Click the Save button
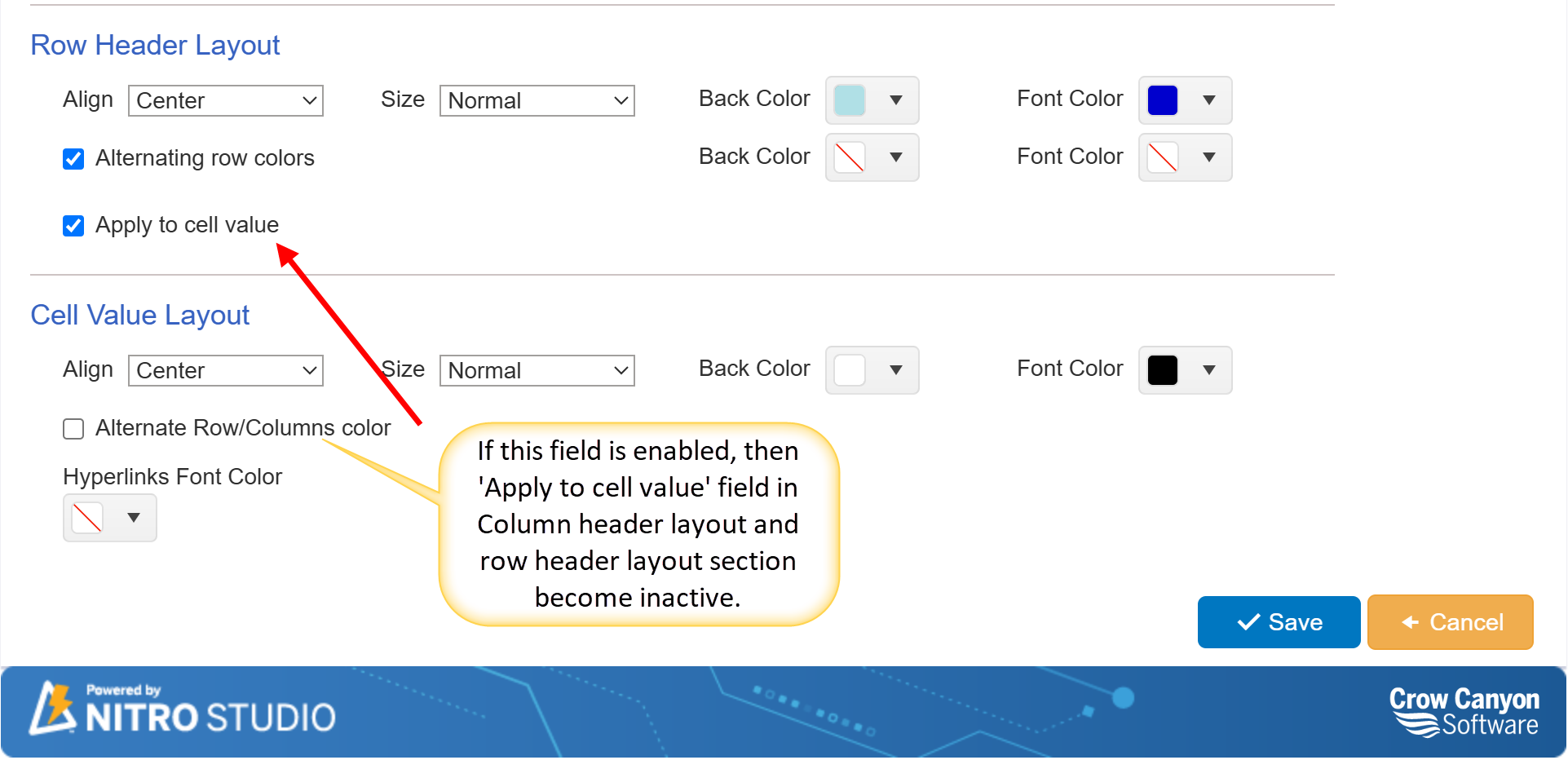1568x760 pixels. (x=1278, y=623)
